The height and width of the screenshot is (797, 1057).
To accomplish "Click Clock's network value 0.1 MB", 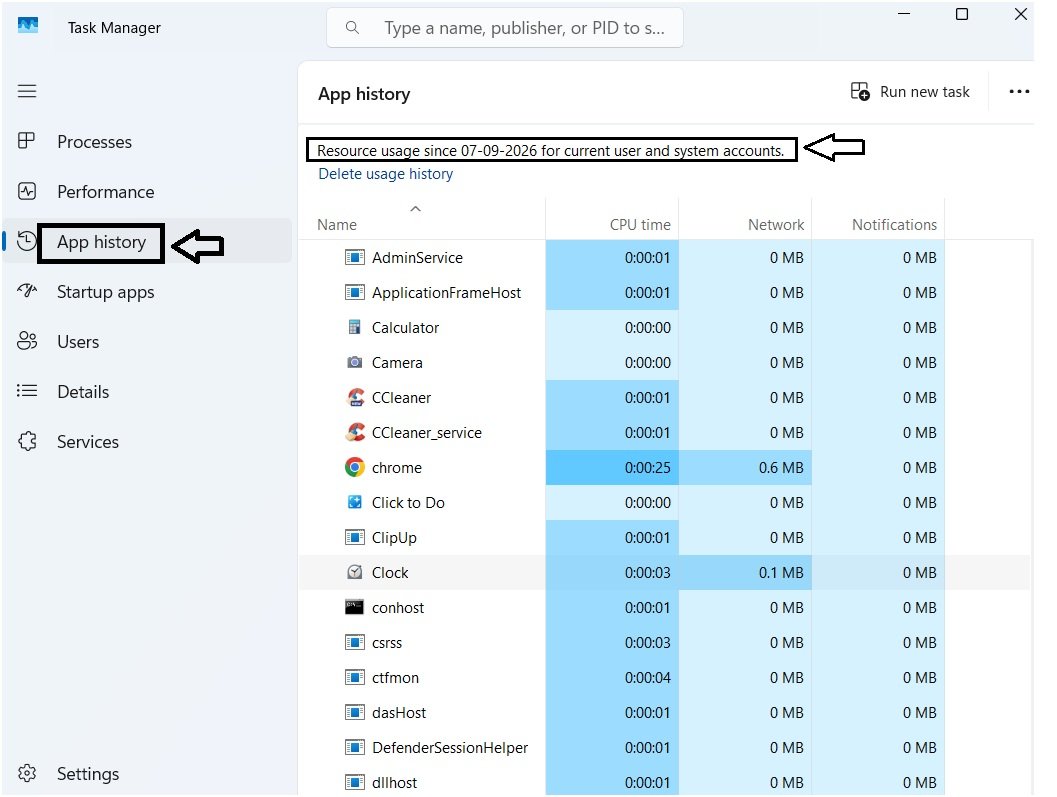I will pyautogui.click(x=781, y=572).
